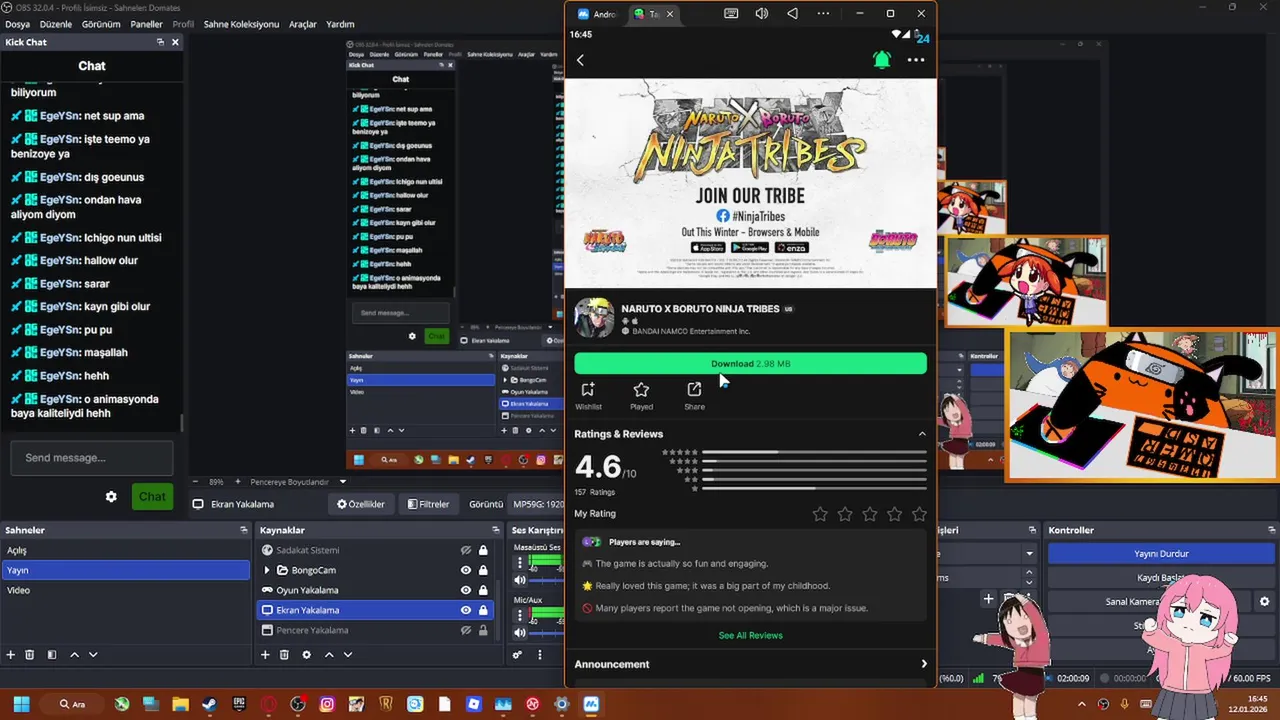Move selected source up in Kaynaklar
The image size is (1280, 720).
click(x=329, y=655)
